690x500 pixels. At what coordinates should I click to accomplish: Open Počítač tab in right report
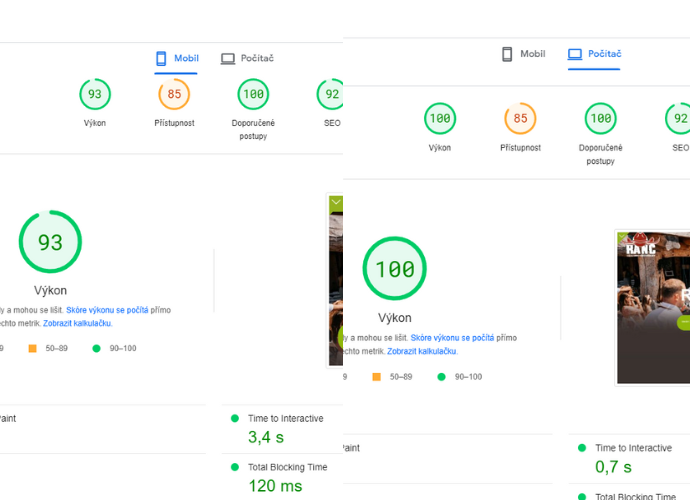pos(594,54)
